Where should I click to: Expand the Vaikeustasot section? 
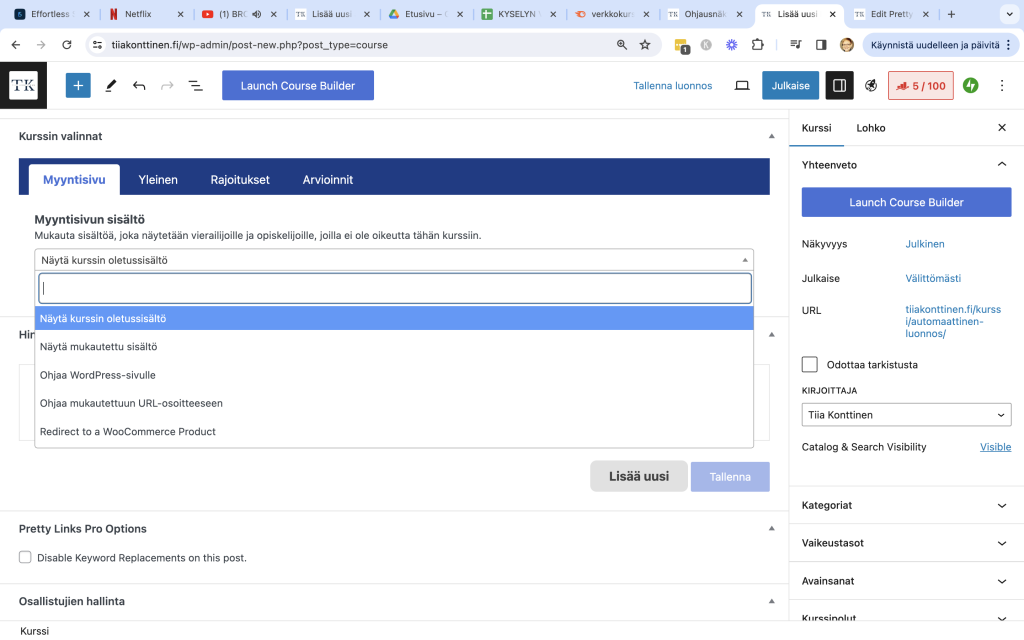click(906, 543)
